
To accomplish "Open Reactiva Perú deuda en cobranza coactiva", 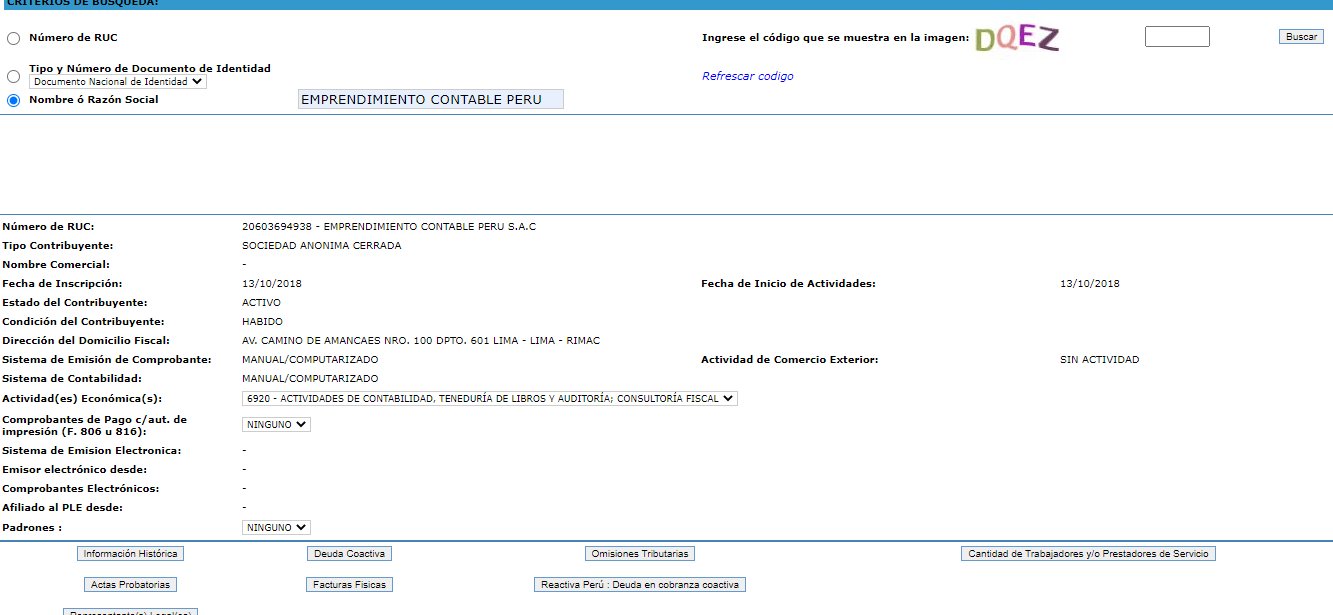I will coord(641,584).
